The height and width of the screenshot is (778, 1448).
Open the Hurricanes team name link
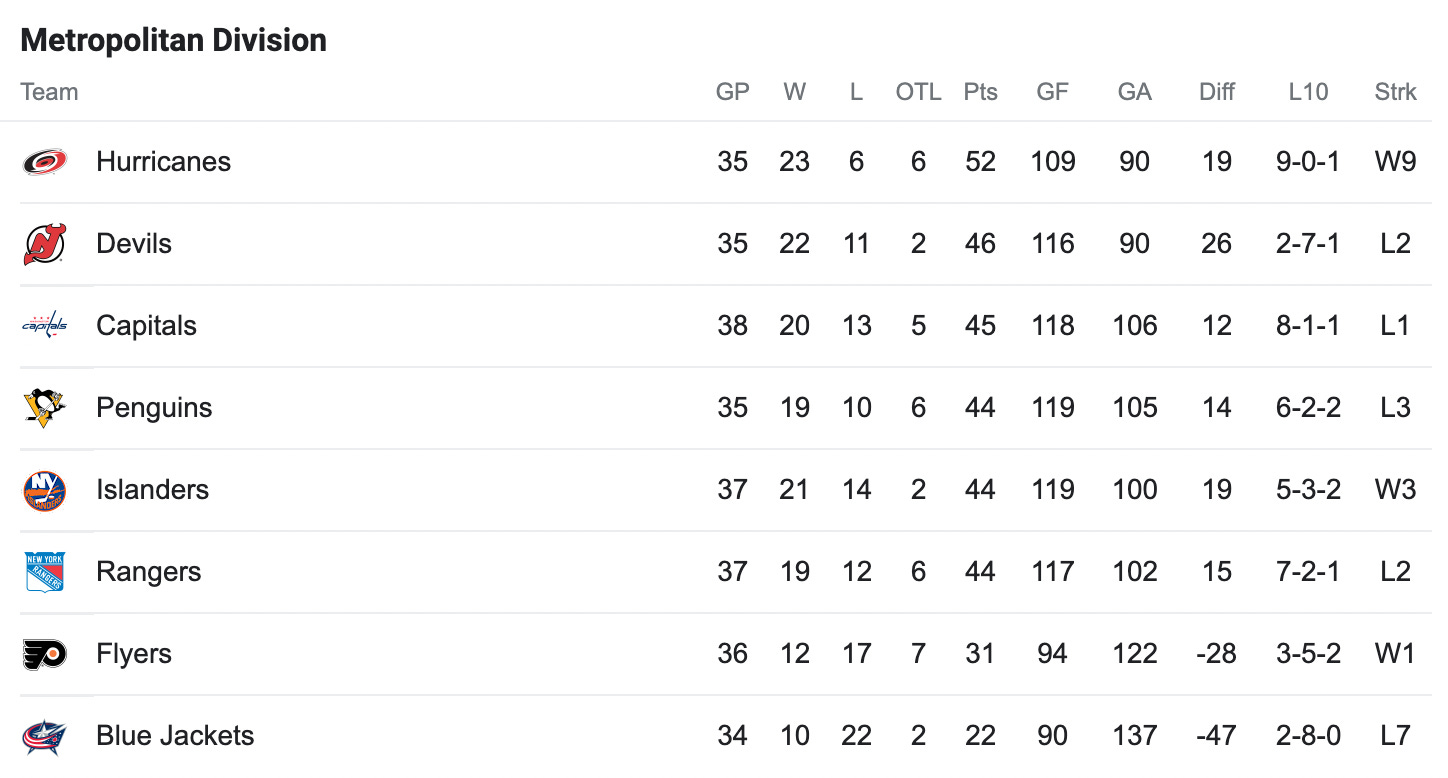(x=164, y=162)
